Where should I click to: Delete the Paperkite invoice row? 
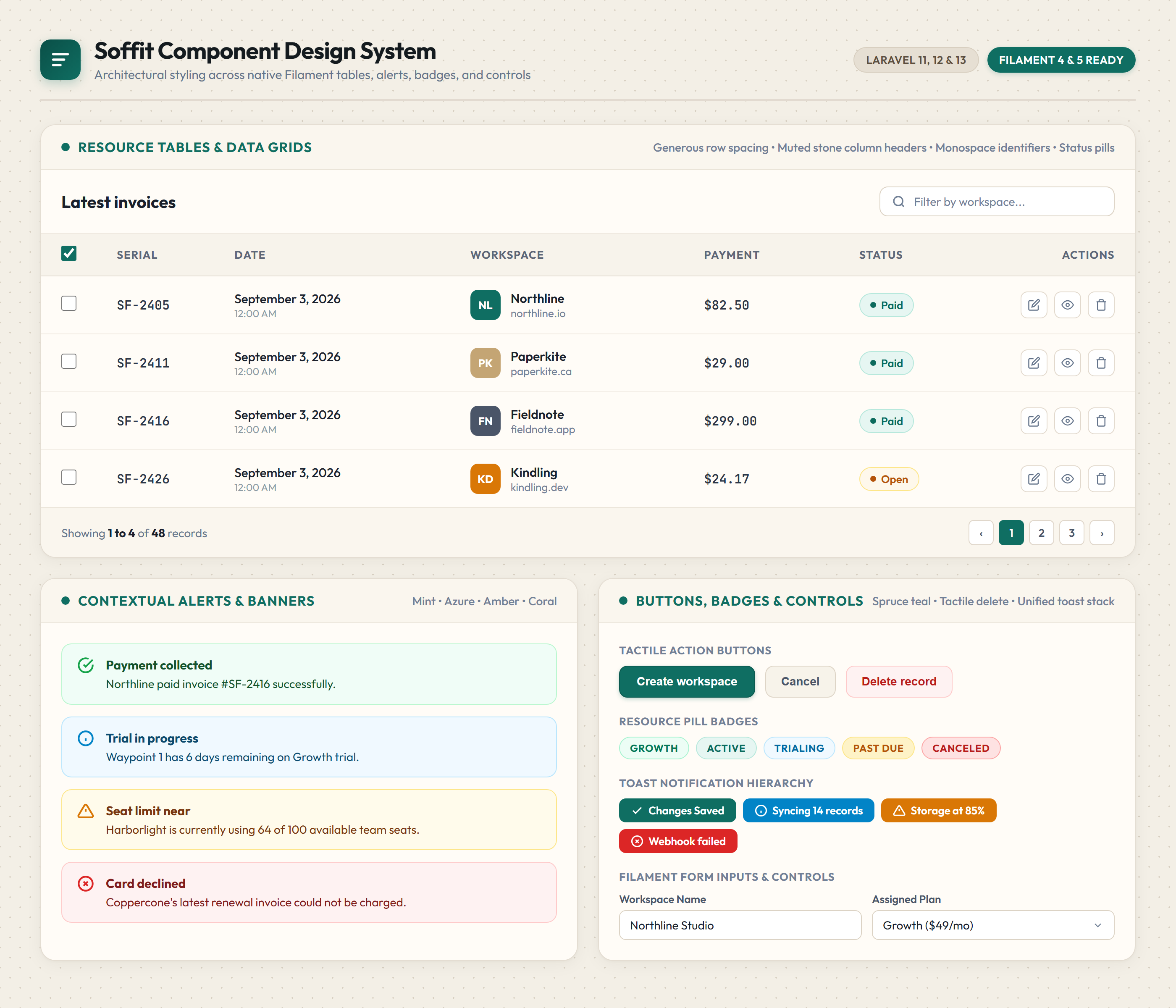(x=1100, y=363)
